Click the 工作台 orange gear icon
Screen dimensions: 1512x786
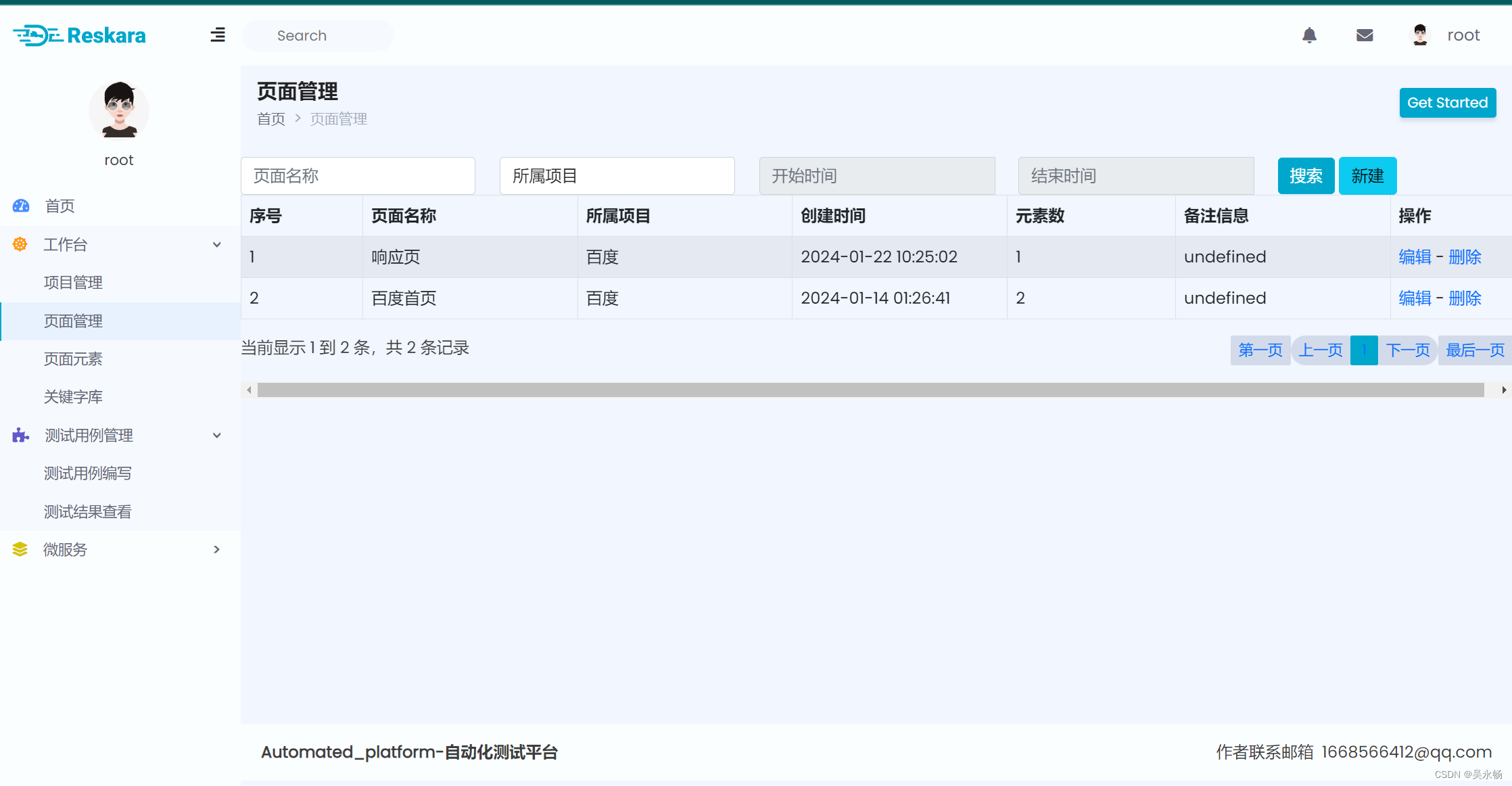[20, 244]
